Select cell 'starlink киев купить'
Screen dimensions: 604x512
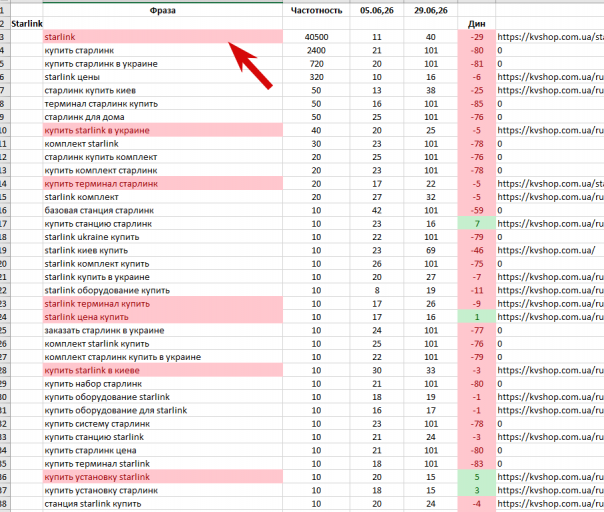click(x=163, y=250)
